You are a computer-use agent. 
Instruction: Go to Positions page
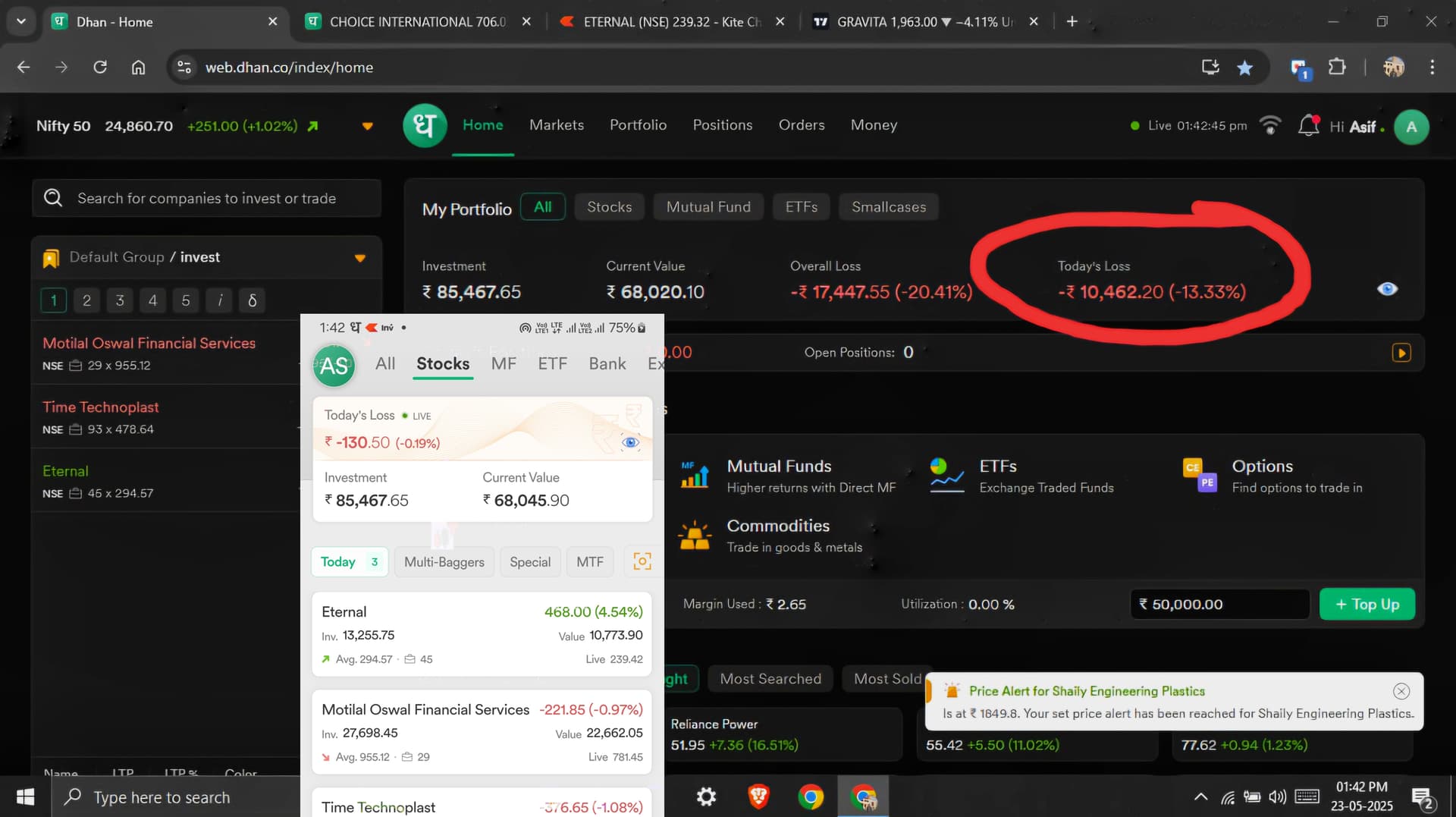pyautogui.click(x=723, y=125)
